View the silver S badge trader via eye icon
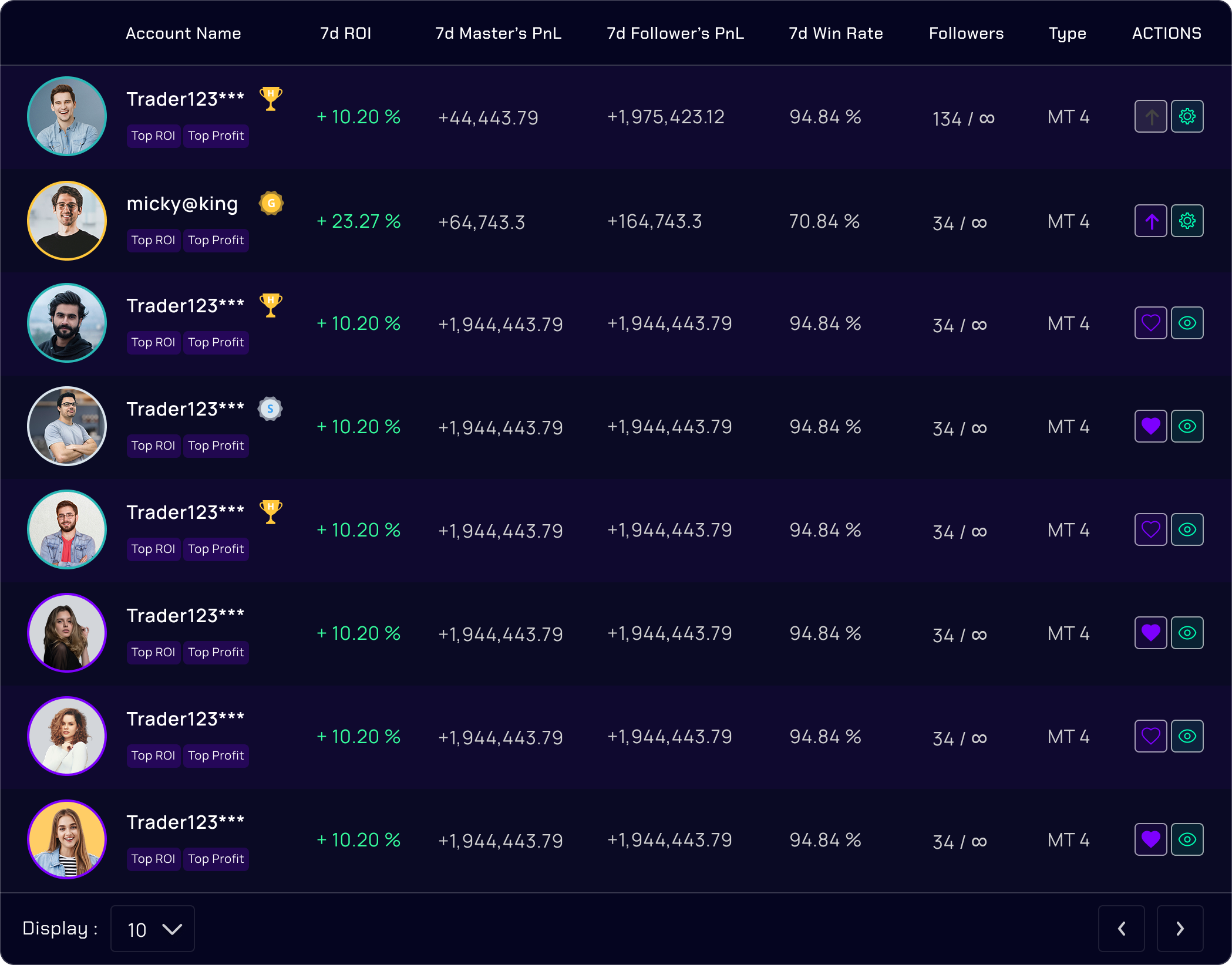Image resolution: width=1232 pixels, height=965 pixels. pyautogui.click(x=1187, y=427)
